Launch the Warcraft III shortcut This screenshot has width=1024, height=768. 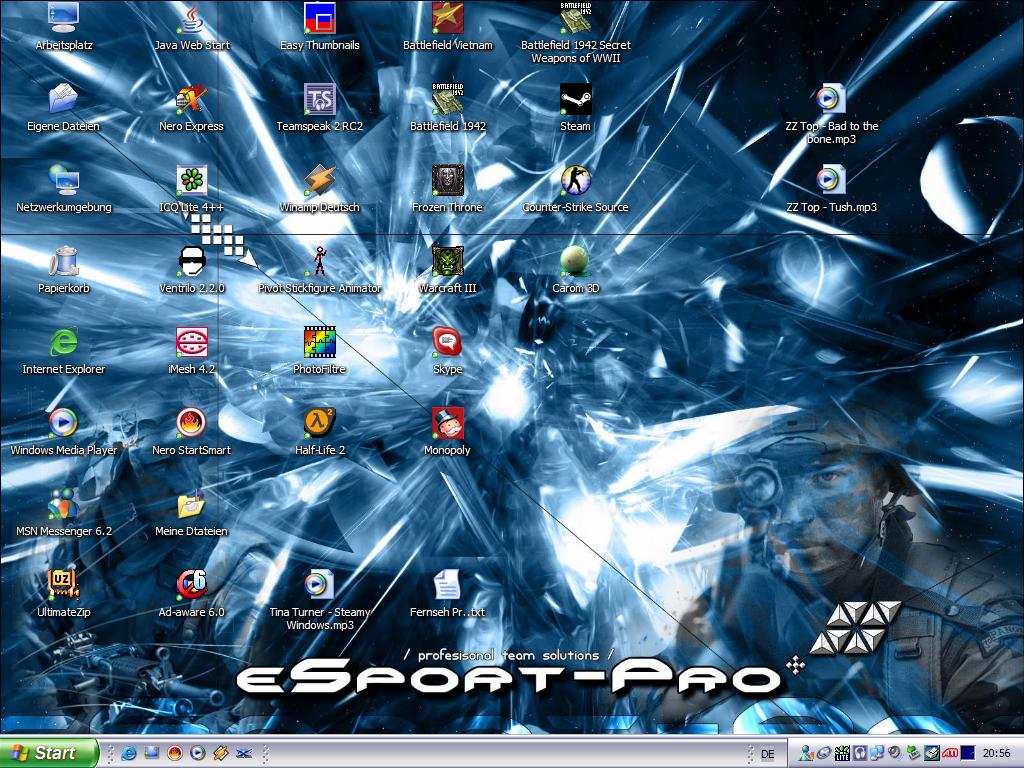448,270
